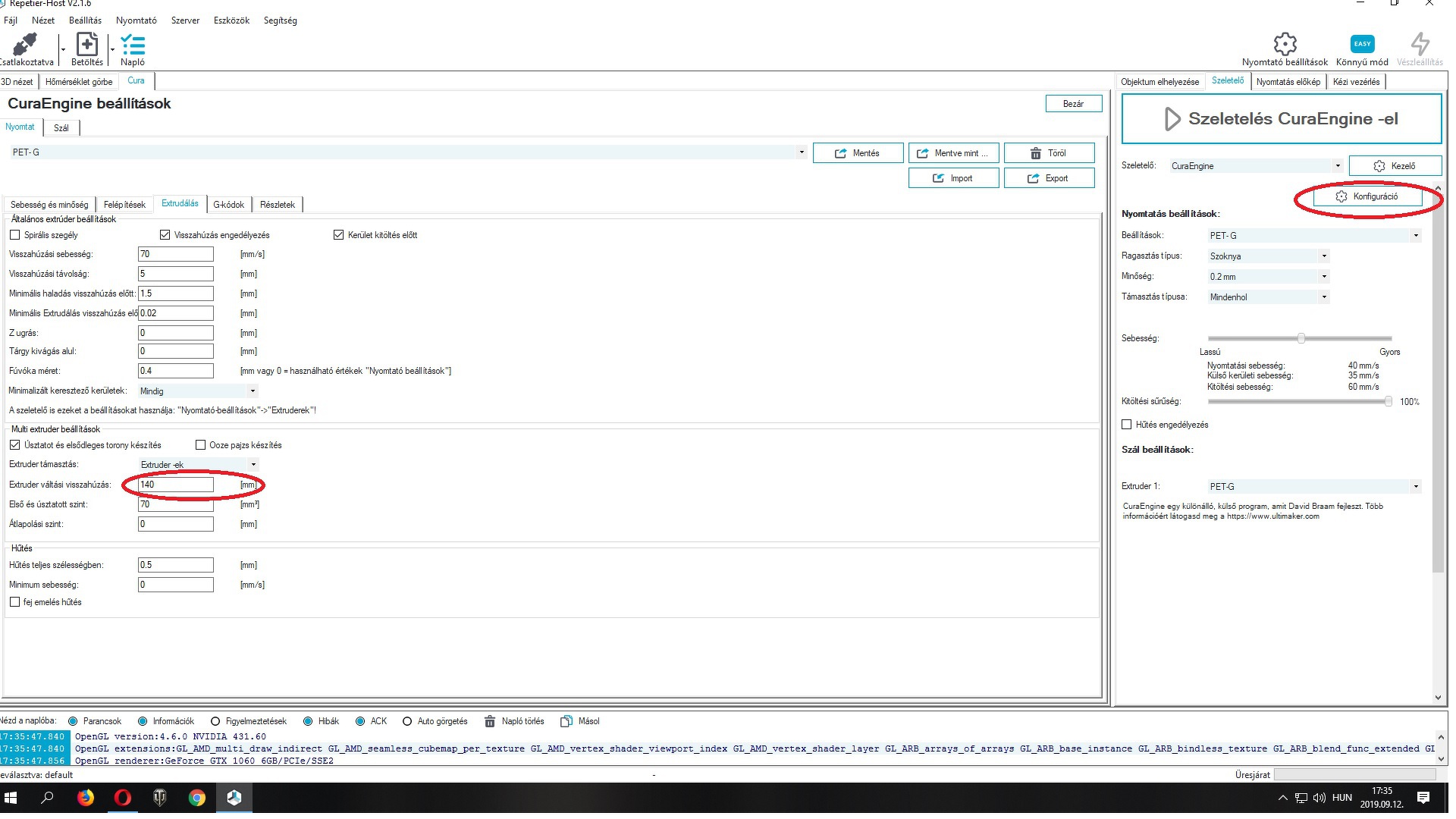Open the Eszközök menu
This screenshot has height=819, width=1456.
pos(231,20)
